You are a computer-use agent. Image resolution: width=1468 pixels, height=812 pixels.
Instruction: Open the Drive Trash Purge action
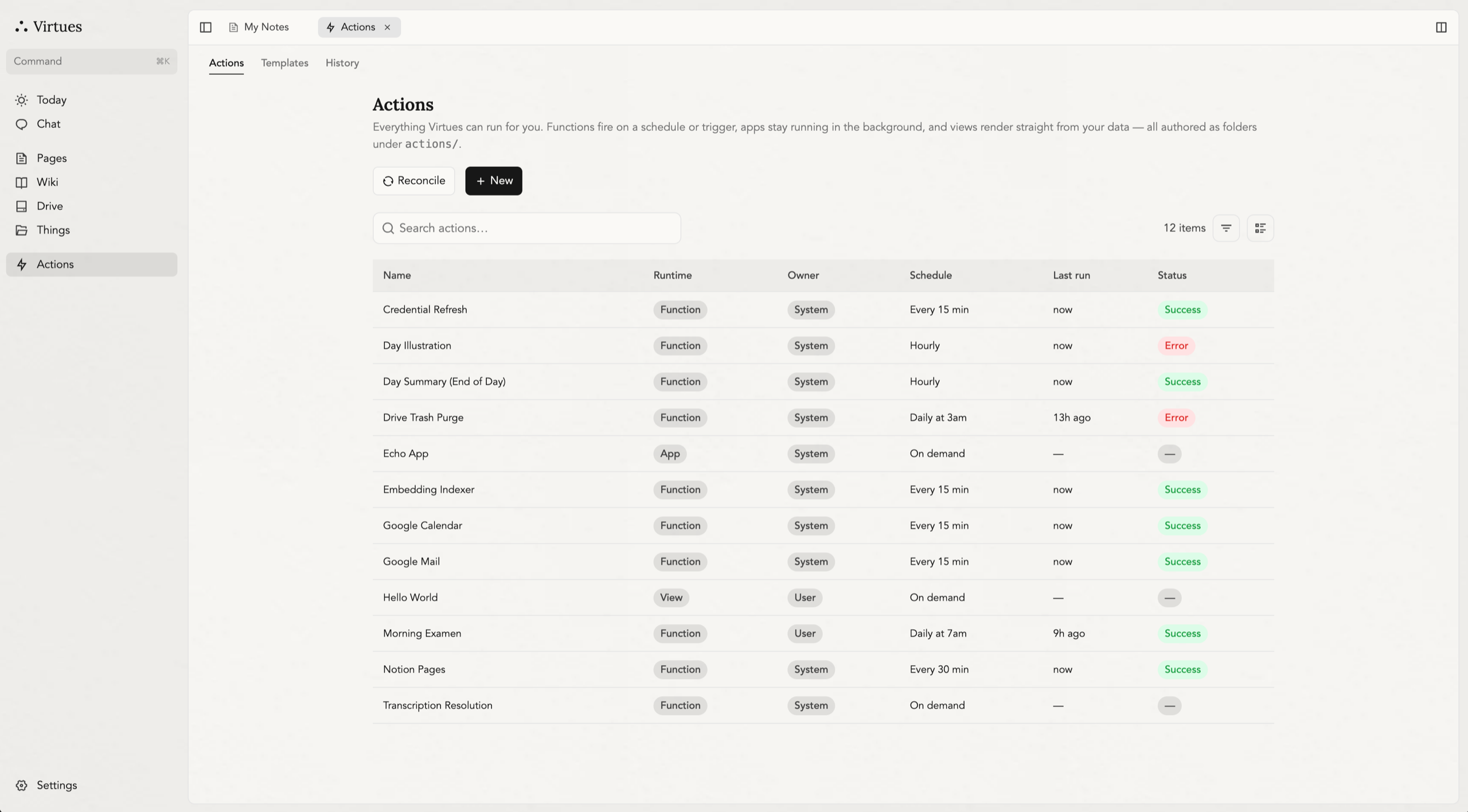[x=823, y=417]
